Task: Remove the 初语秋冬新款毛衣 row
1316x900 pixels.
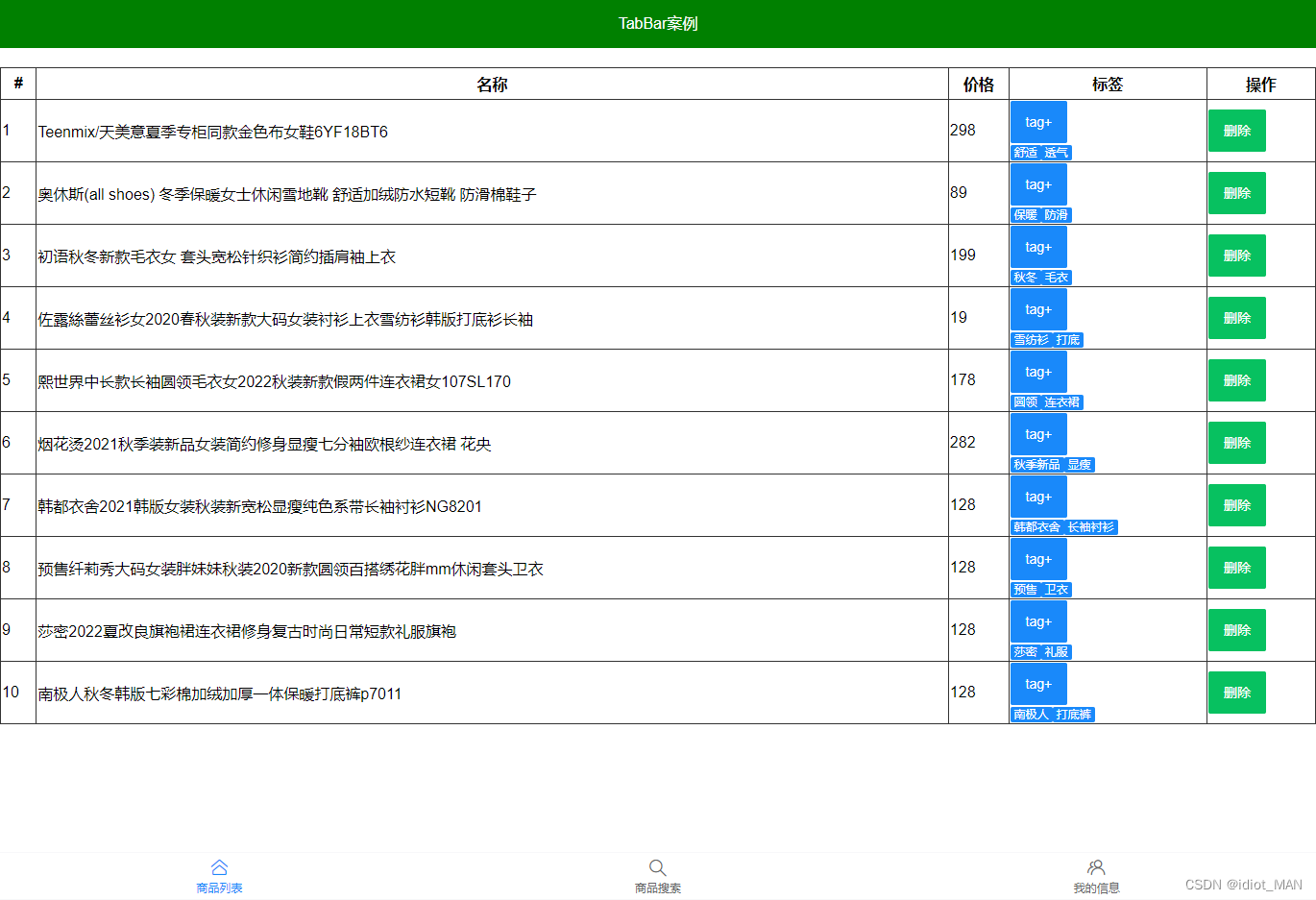Action: (1236, 255)
